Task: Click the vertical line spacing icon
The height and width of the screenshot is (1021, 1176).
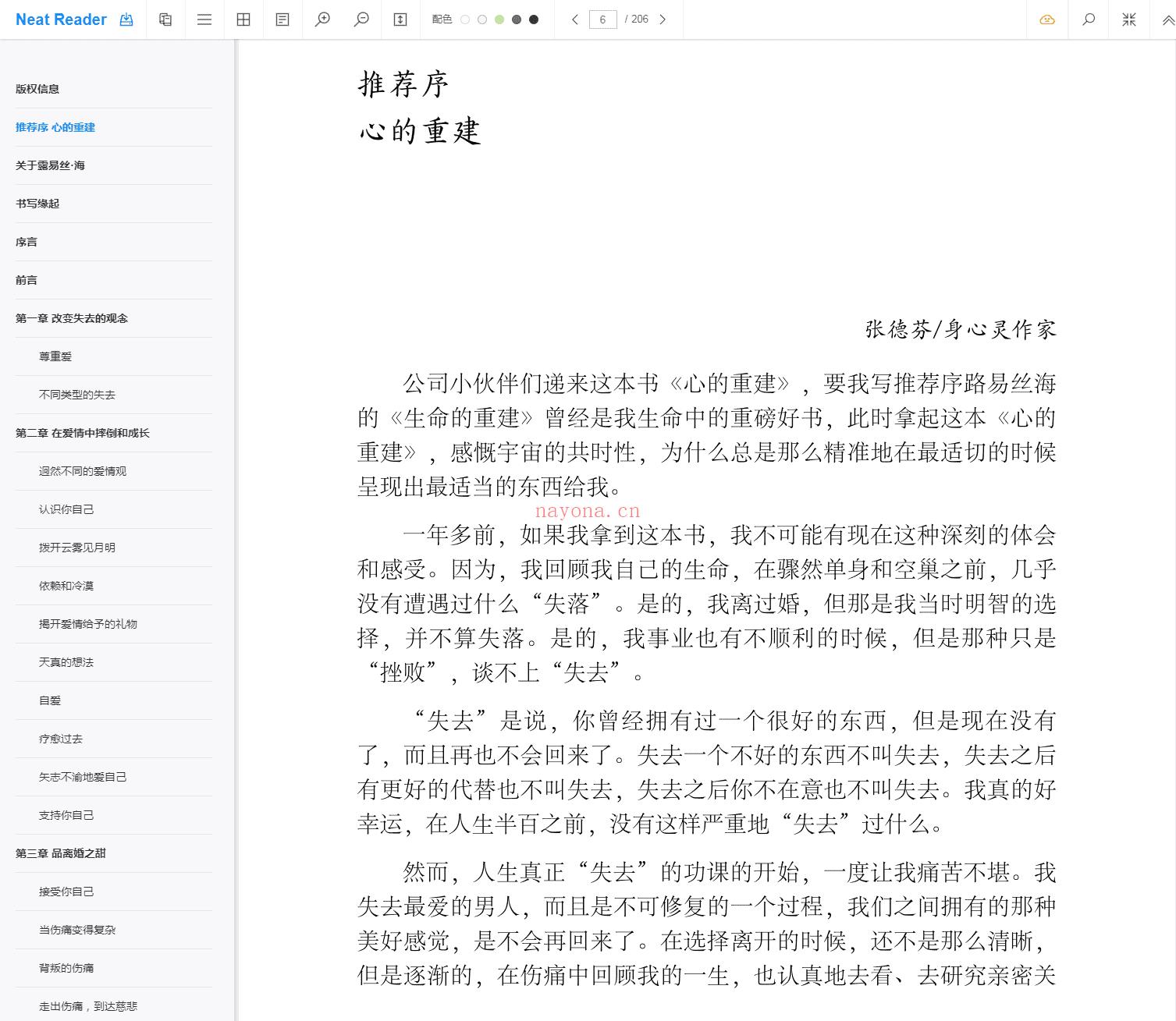Action: pos(400,19)
